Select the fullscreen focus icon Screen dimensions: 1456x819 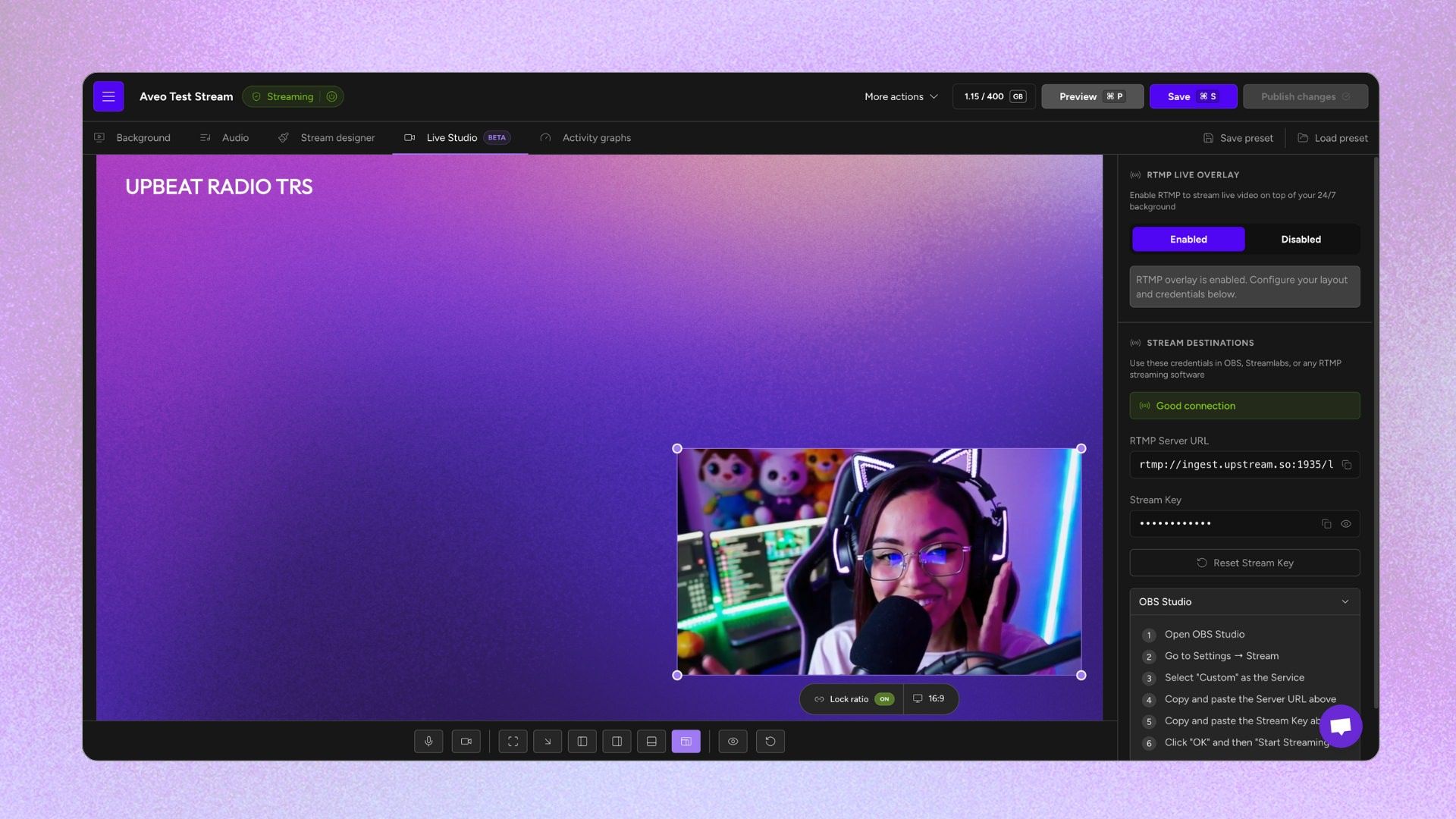[x=513, y=742]
